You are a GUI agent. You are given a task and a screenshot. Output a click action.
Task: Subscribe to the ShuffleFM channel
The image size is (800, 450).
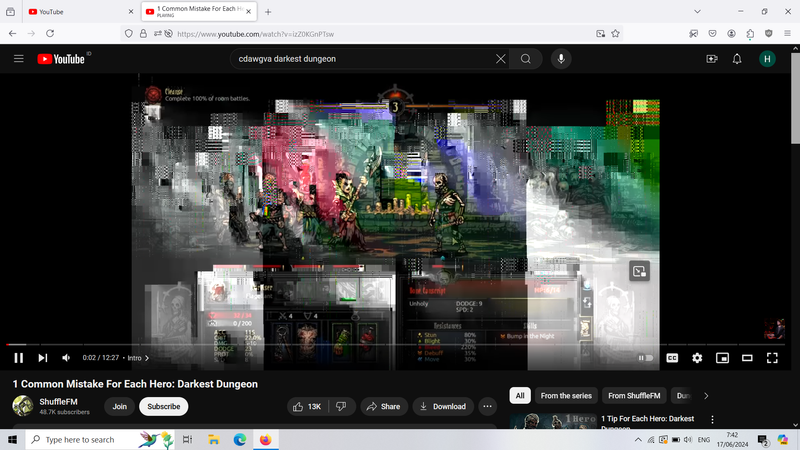pos(164,406)
